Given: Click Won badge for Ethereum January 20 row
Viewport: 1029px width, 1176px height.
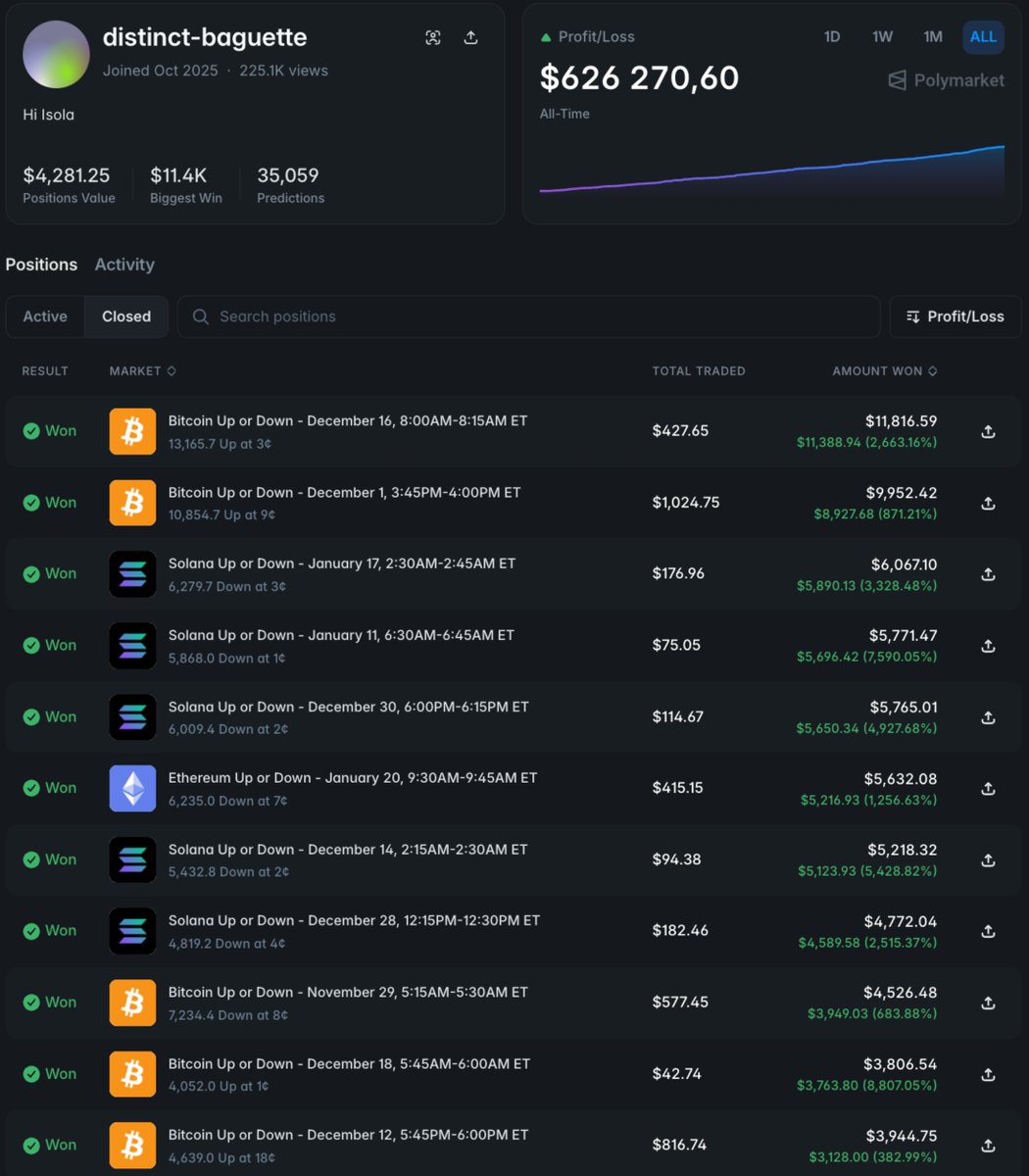Looking at the screenshot, I should (x=49, y=788).
